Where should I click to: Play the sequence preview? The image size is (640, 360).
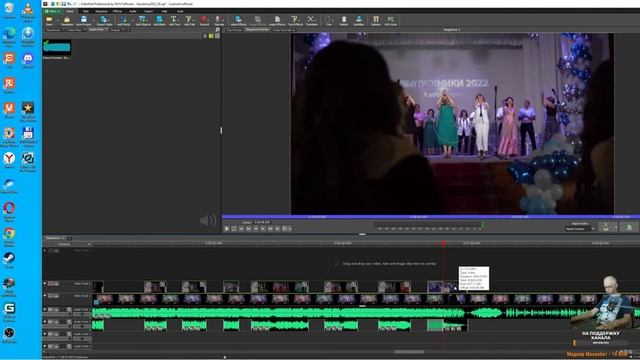click(x=227, y=229)
